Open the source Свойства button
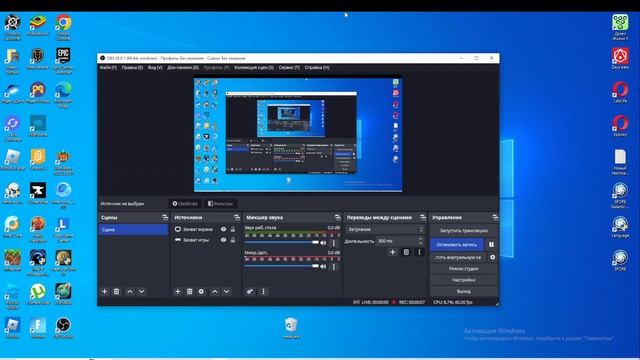Viewport: 640px width, 360px height. click(x=185, y=203)
